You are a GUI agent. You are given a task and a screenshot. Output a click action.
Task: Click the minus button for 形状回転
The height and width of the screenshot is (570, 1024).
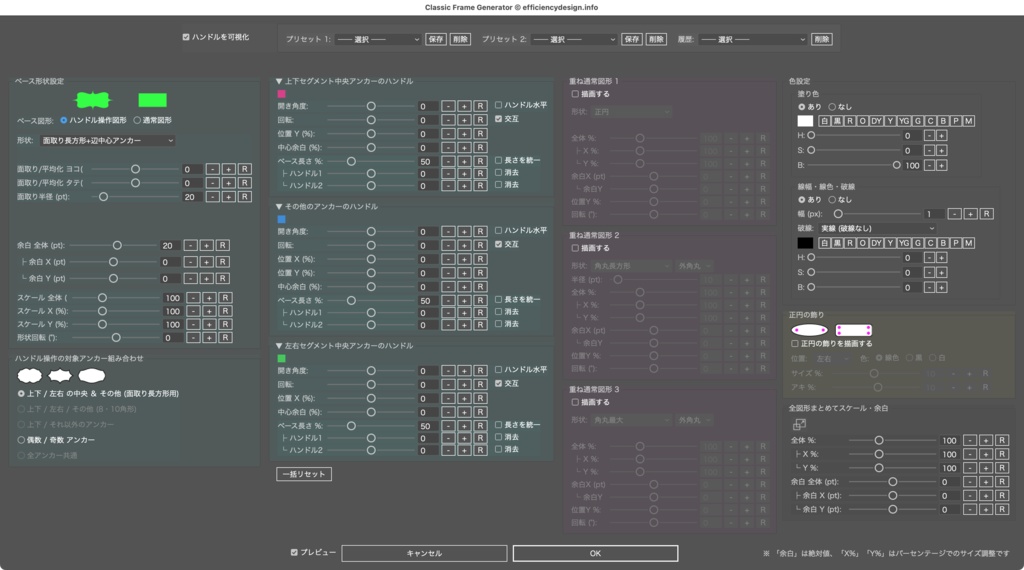(x=193, y=338)
